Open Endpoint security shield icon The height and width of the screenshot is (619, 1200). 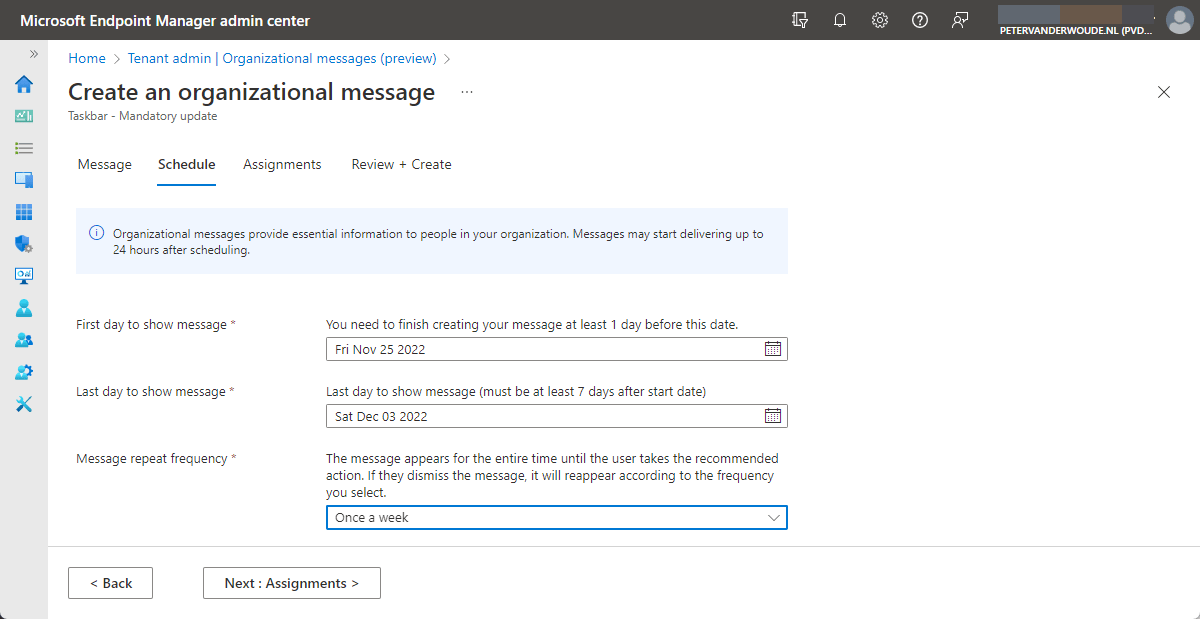23,243
